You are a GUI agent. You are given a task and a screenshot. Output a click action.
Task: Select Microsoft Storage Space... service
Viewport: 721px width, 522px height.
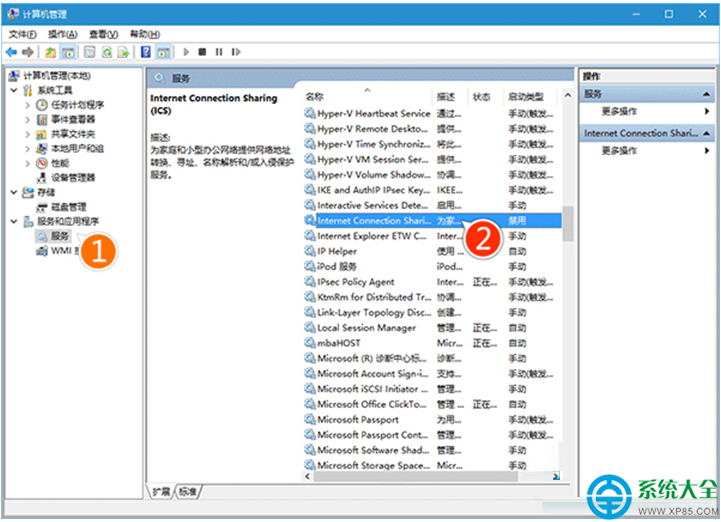[432, 466]
